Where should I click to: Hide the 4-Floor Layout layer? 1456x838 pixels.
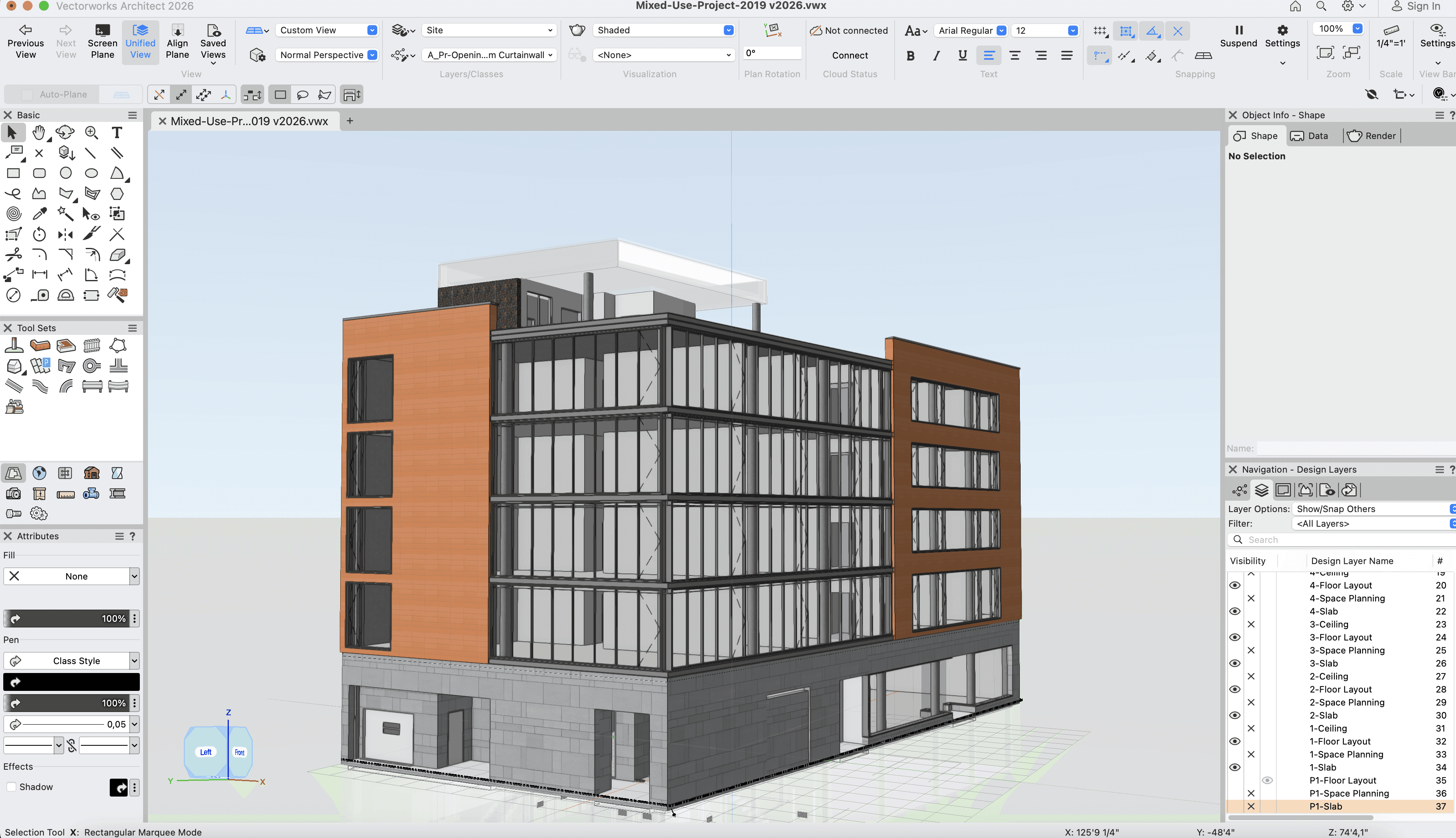point(1234,585)
